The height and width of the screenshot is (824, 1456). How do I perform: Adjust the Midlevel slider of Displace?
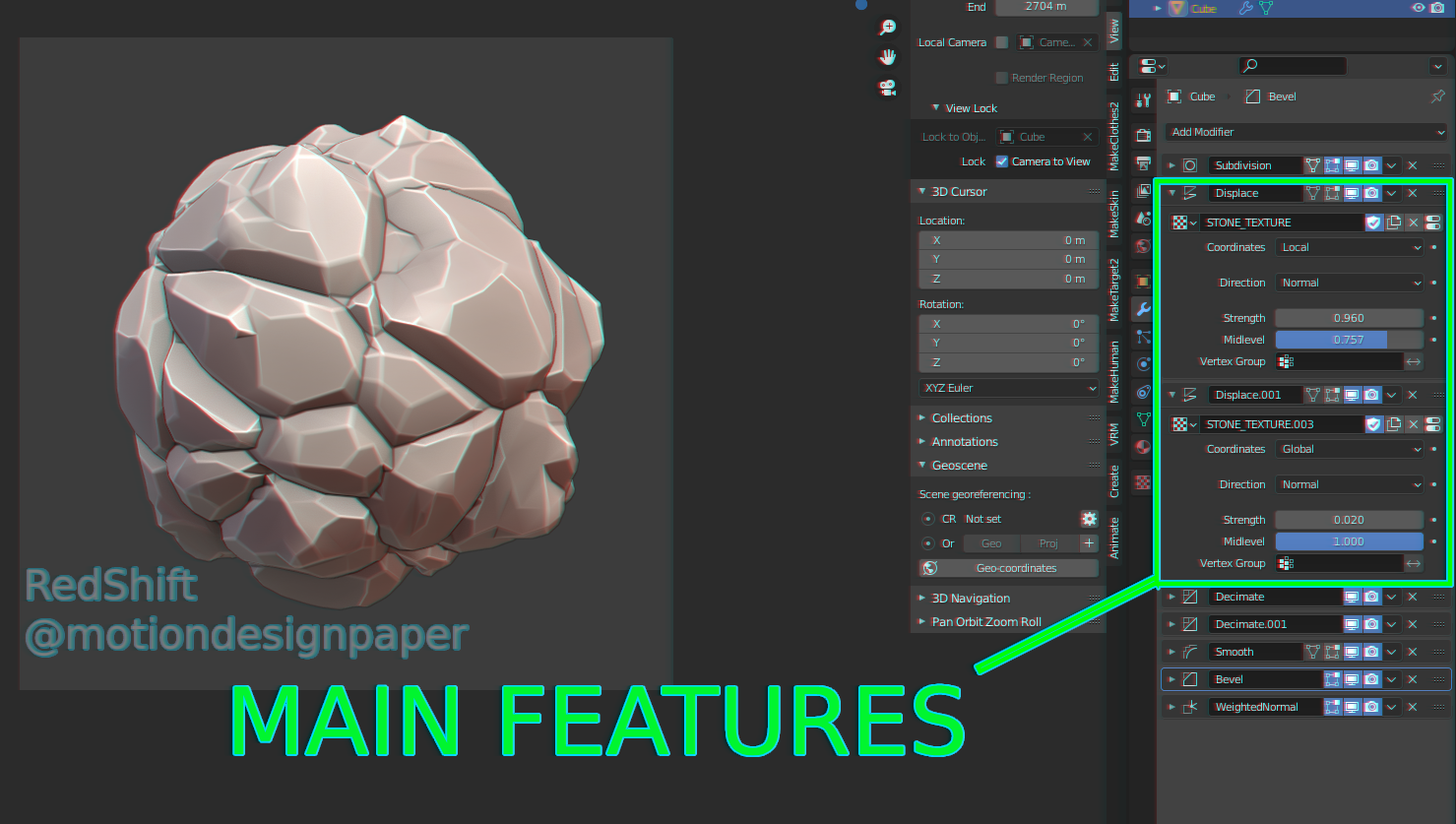pos(1349,339)
